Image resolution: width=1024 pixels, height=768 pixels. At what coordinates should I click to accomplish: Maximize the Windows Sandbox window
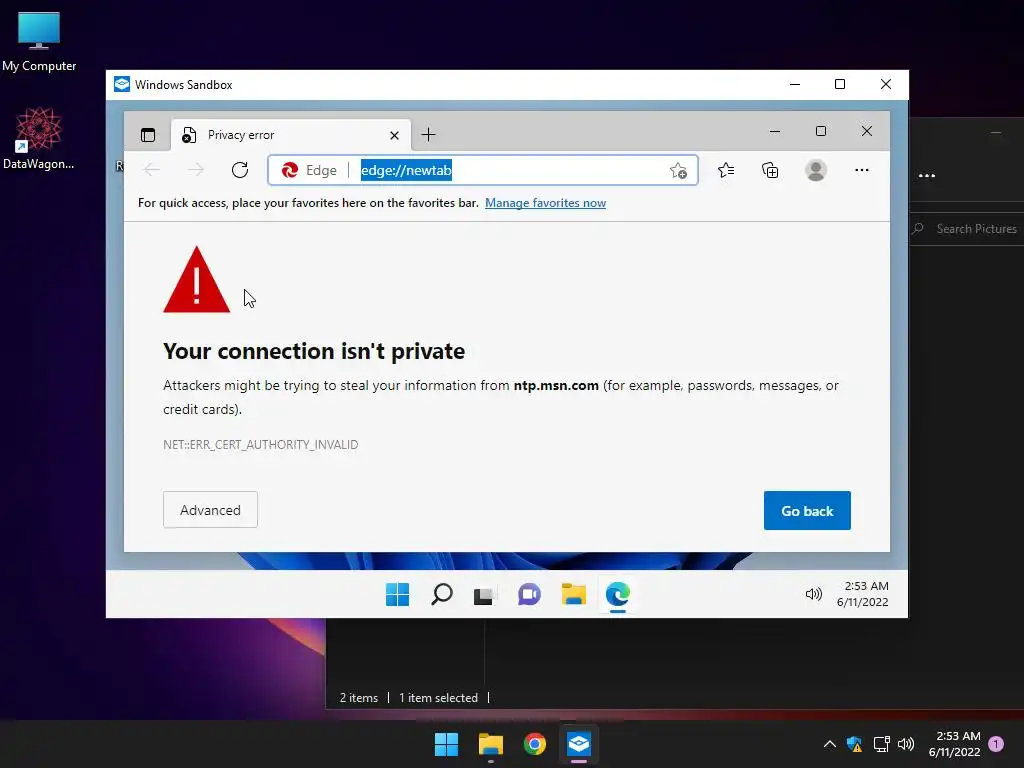(x=840, y=84)
